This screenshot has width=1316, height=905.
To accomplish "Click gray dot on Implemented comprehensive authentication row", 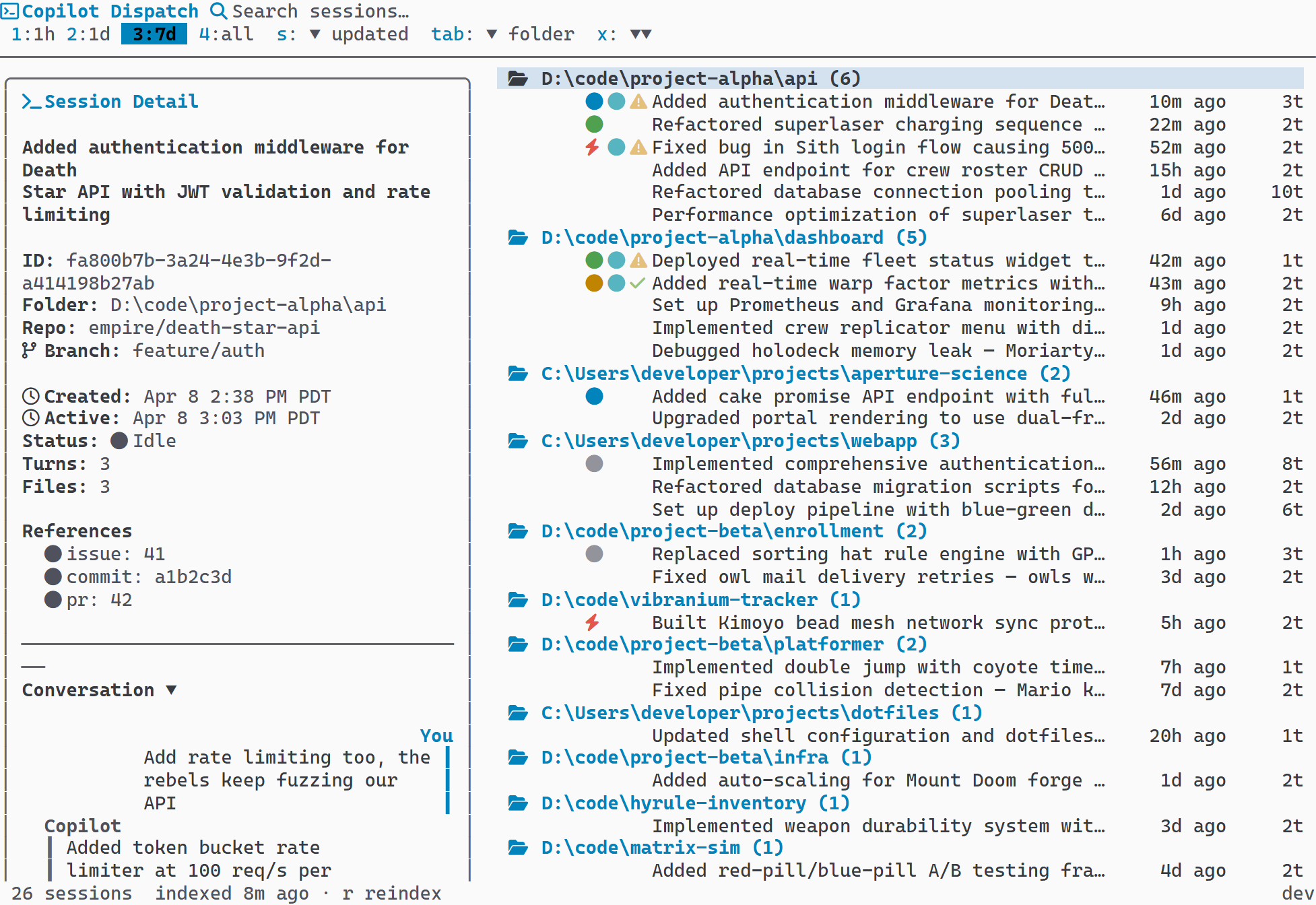I will coord(594,463).
